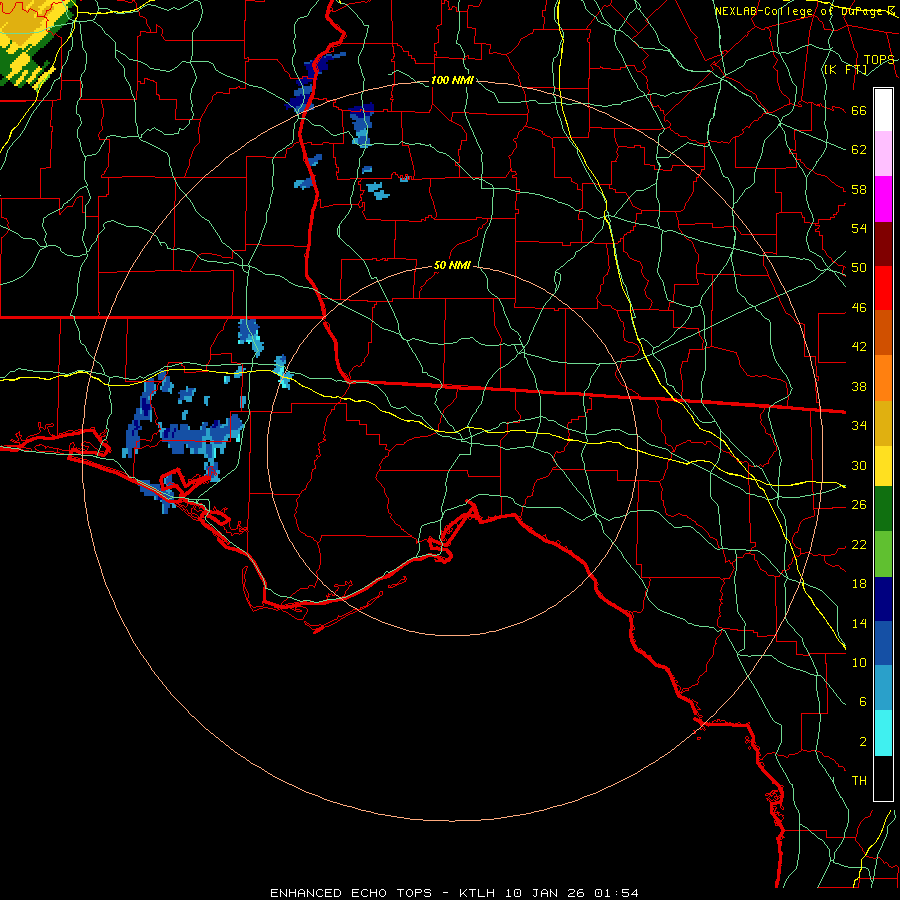Select the cyan swatch near the scale bottom

[x=883, y=733]
